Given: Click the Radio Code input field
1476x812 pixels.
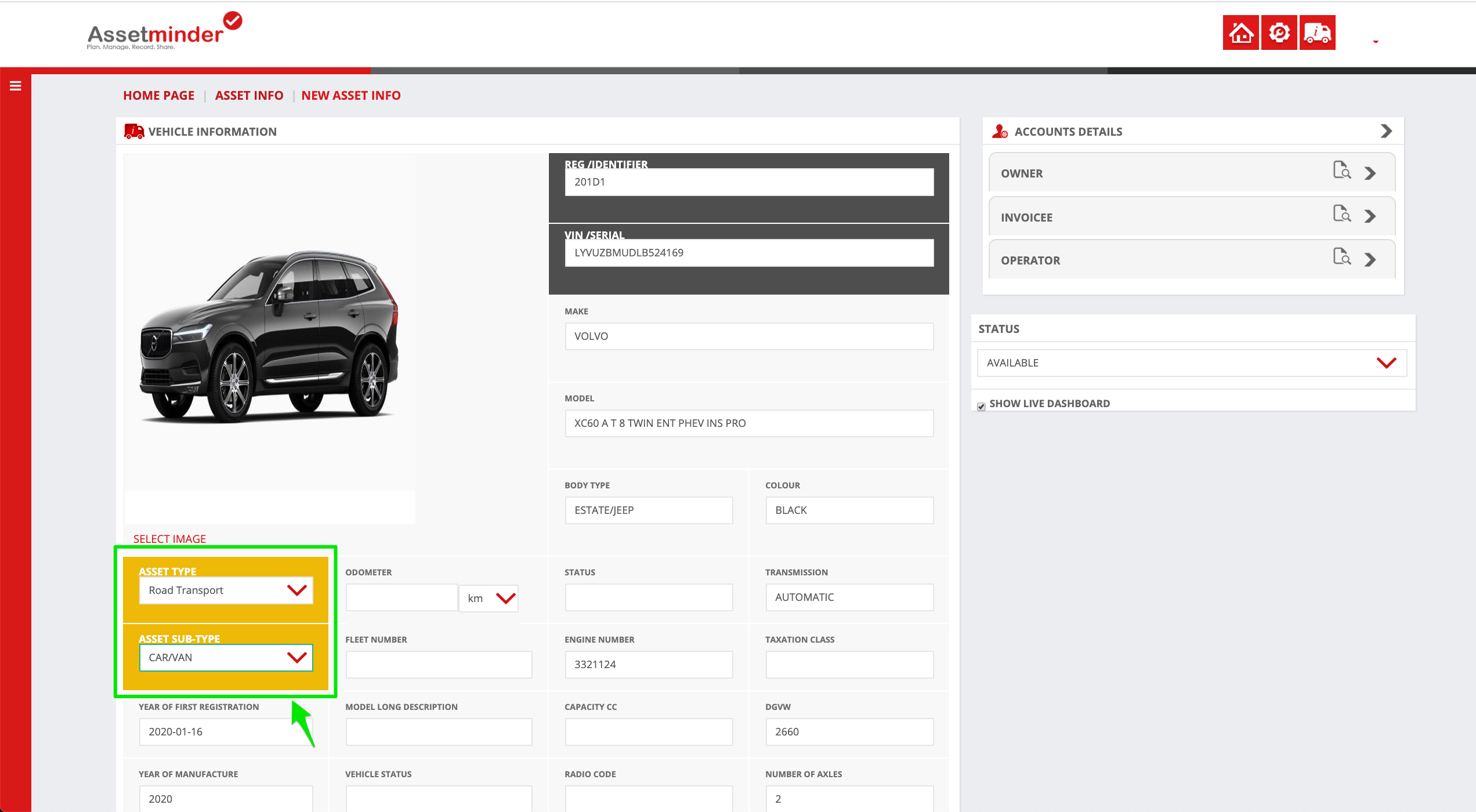Looking at the screenshot, I should click(x=649, y=799).
